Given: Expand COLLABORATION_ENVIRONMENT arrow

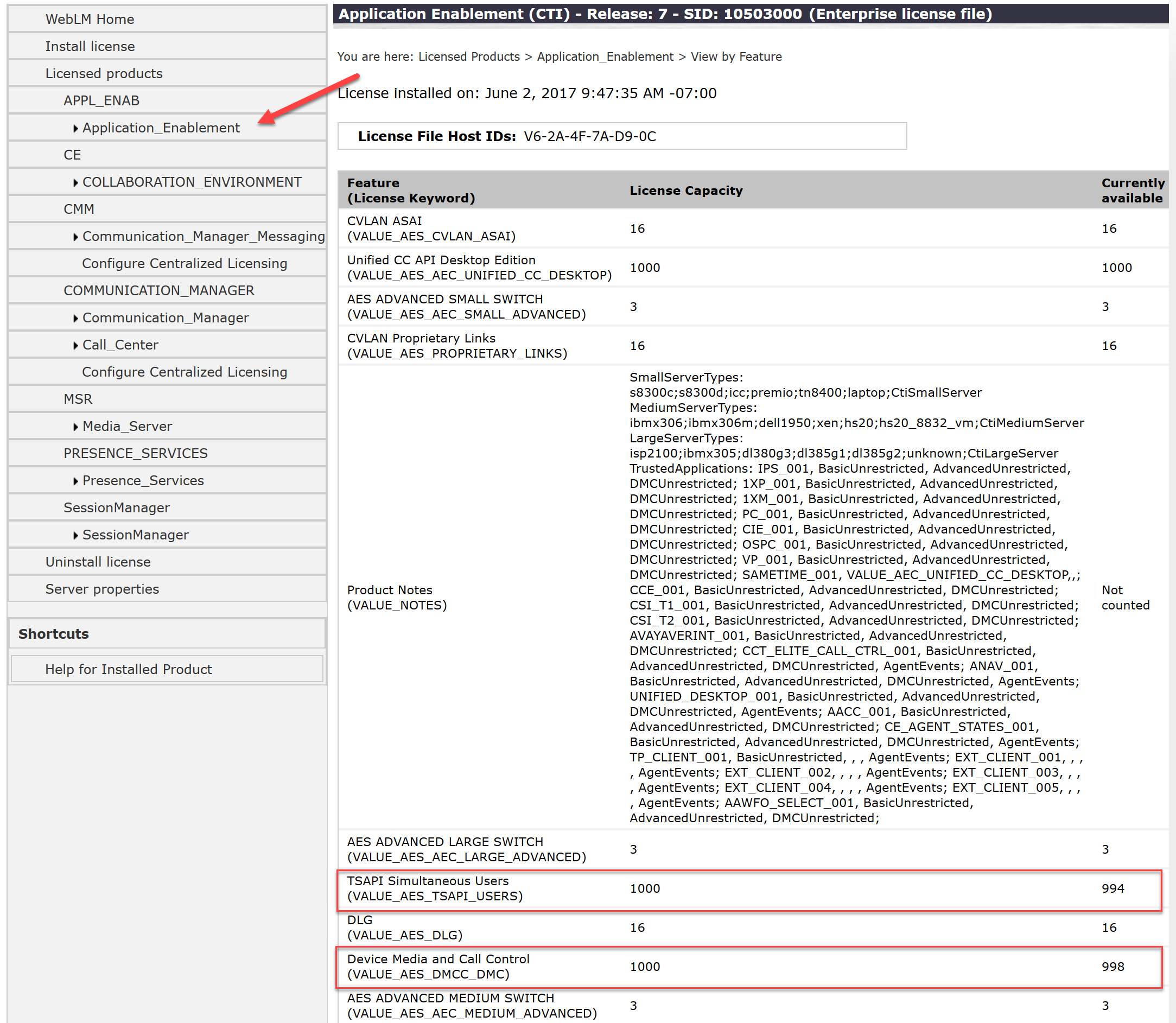Looking at the screenshot, I should 75,183.
